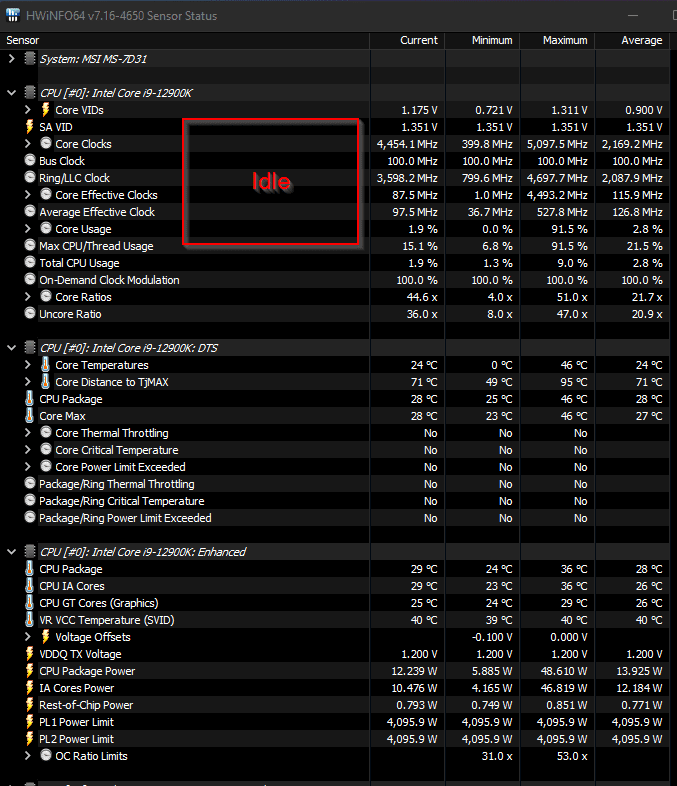This screenshot has height=786, width=677.
Task: Click the 95 °C TjMAX distance maximum value
Action: [574, 382]
